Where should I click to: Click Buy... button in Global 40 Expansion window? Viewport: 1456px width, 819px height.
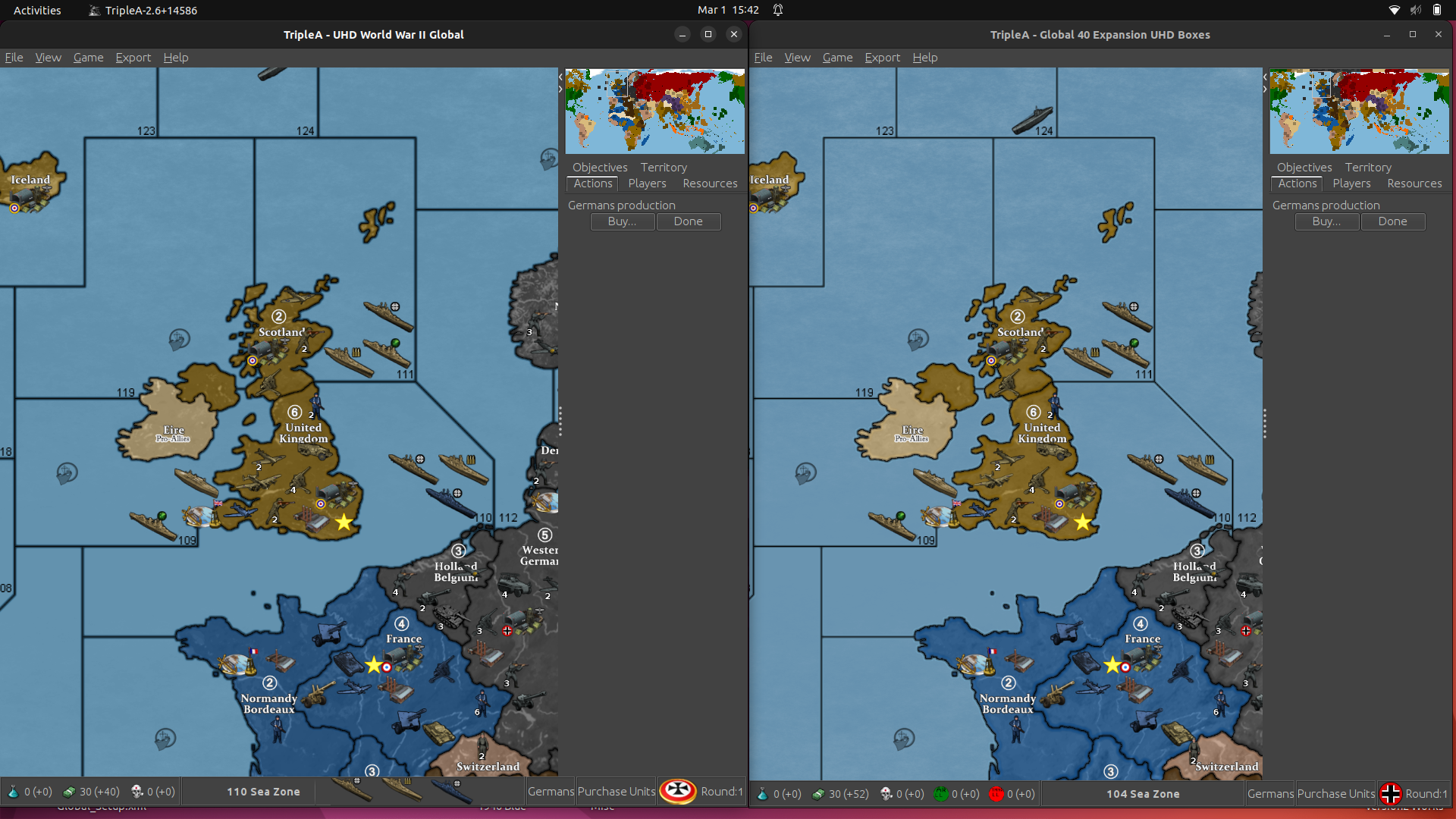point(1327,221)
